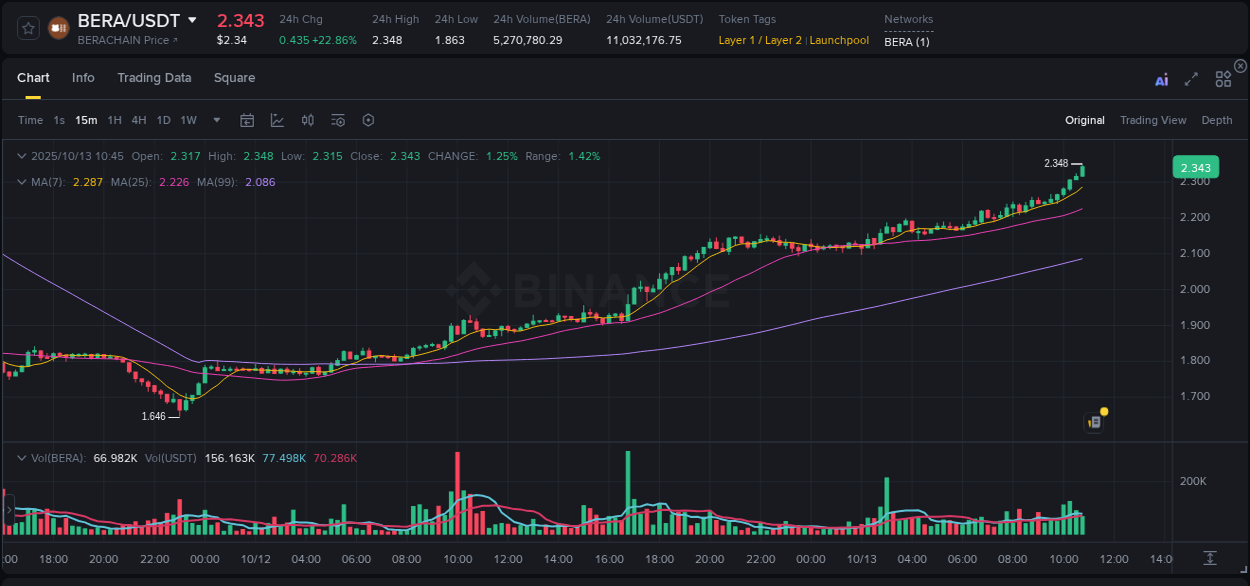Select the 1D timeframe

(163, 119)
